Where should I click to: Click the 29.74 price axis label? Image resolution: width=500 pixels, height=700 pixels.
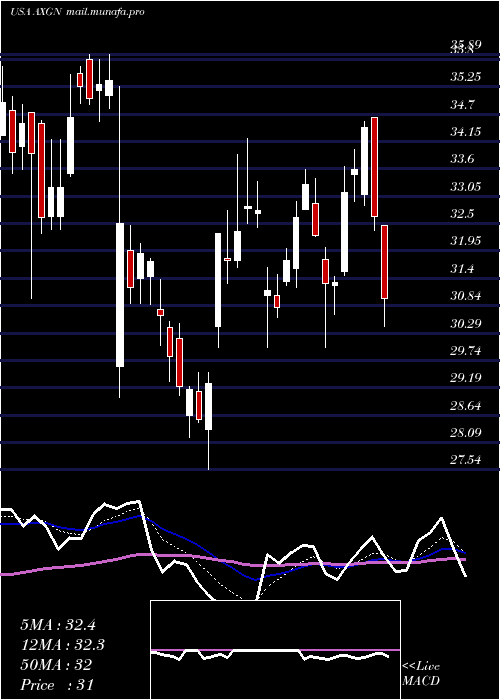point(466,351)
